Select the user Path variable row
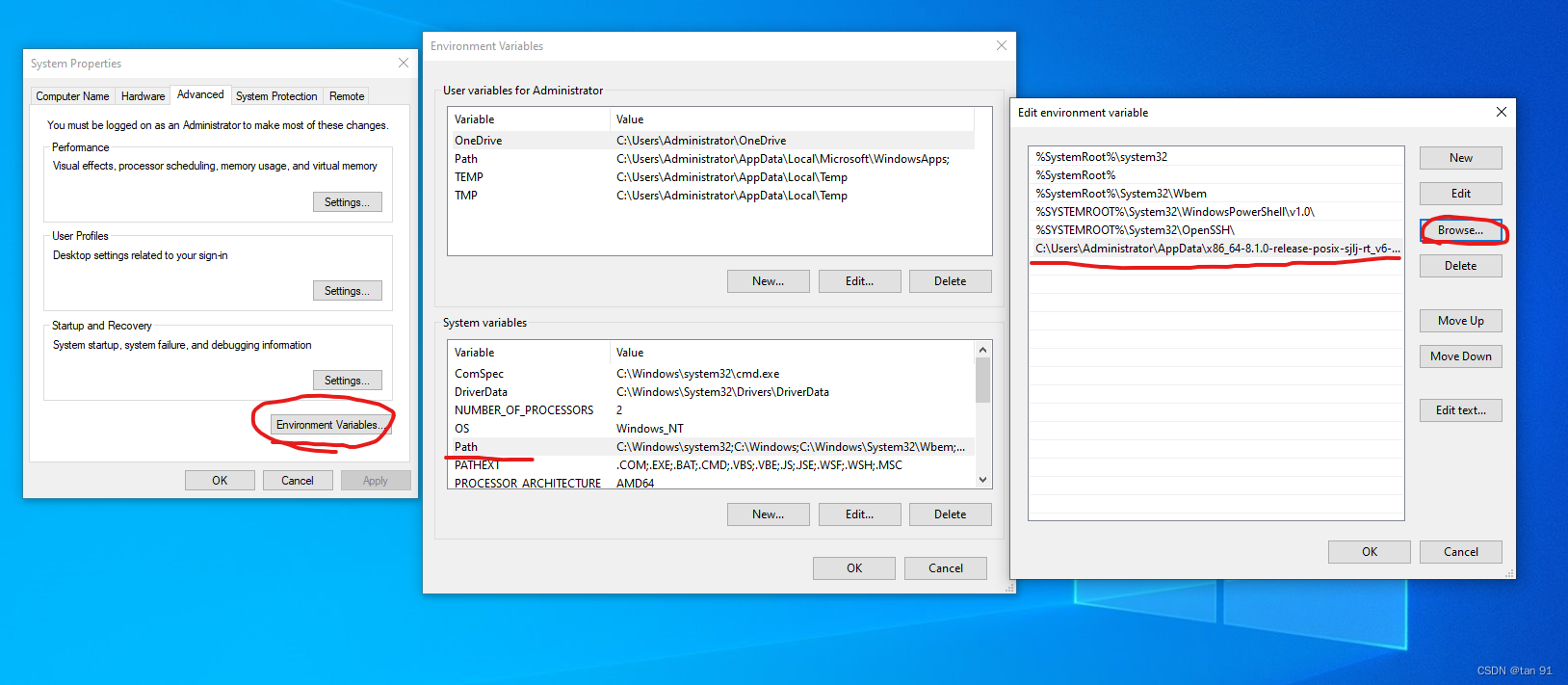Screen dimensions: 1568x685 click(x=711, y=159)
